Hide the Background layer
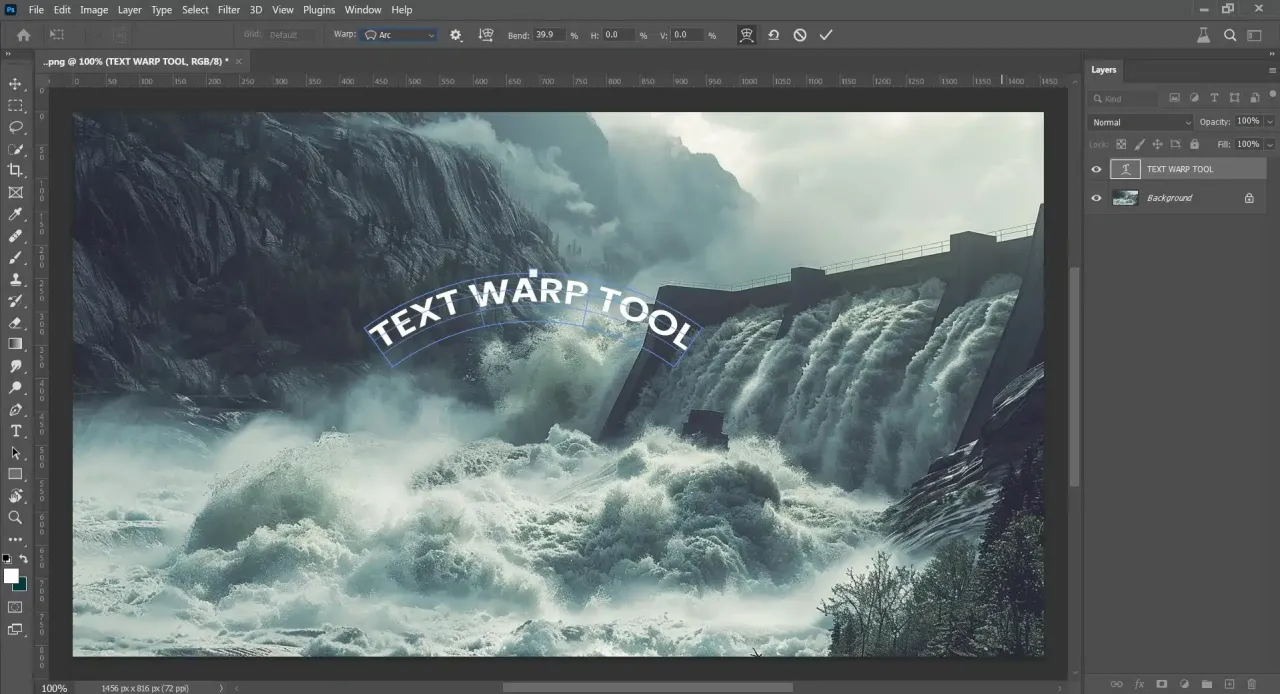The height and width of the screenshot is (694, 1280). point(1096,197)
